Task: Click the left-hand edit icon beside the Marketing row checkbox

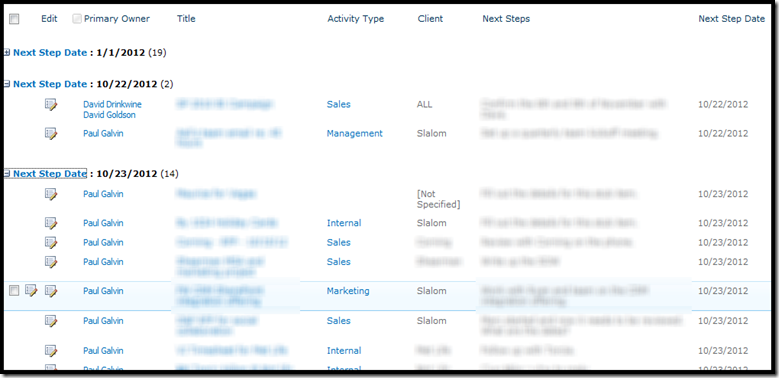Action: click(31, 291)
